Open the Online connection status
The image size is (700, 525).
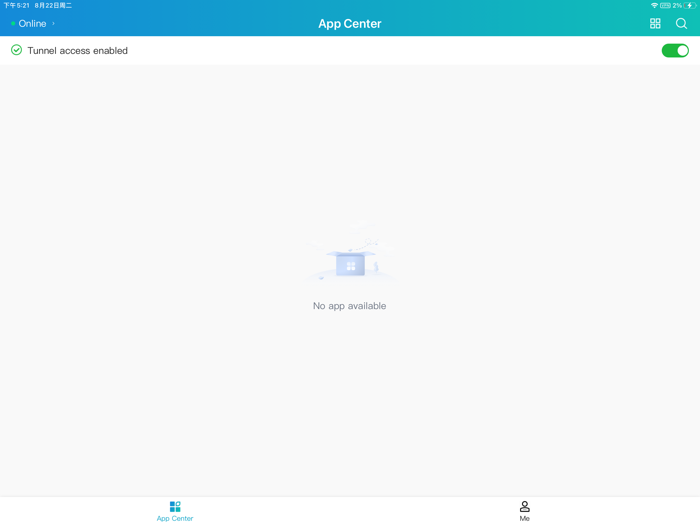(x=32, y=24)
